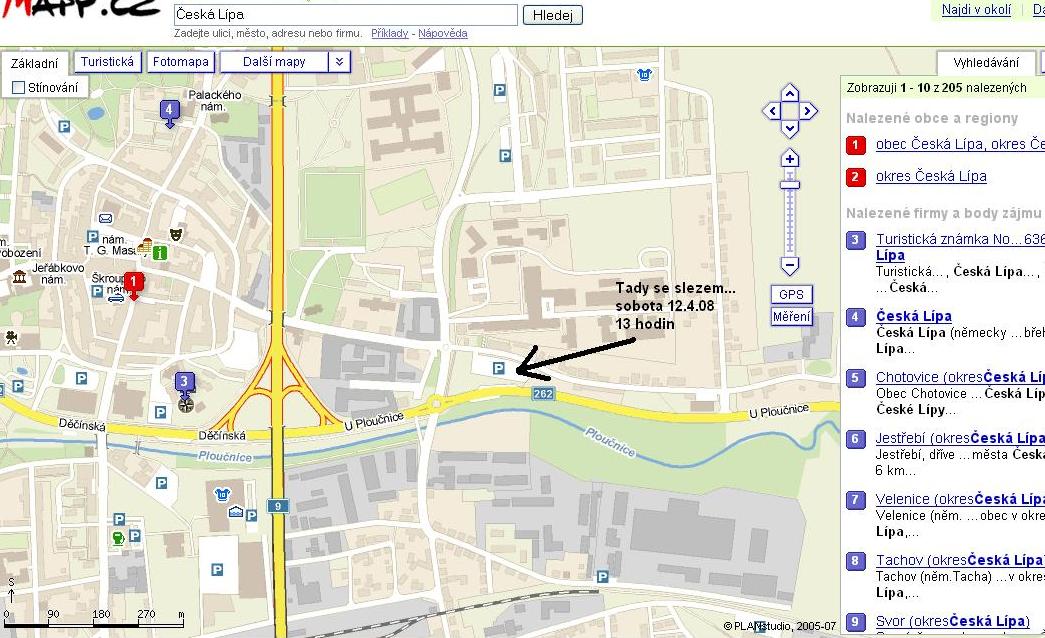Expand the Další mapy double-arrow menu

point(339,62)
